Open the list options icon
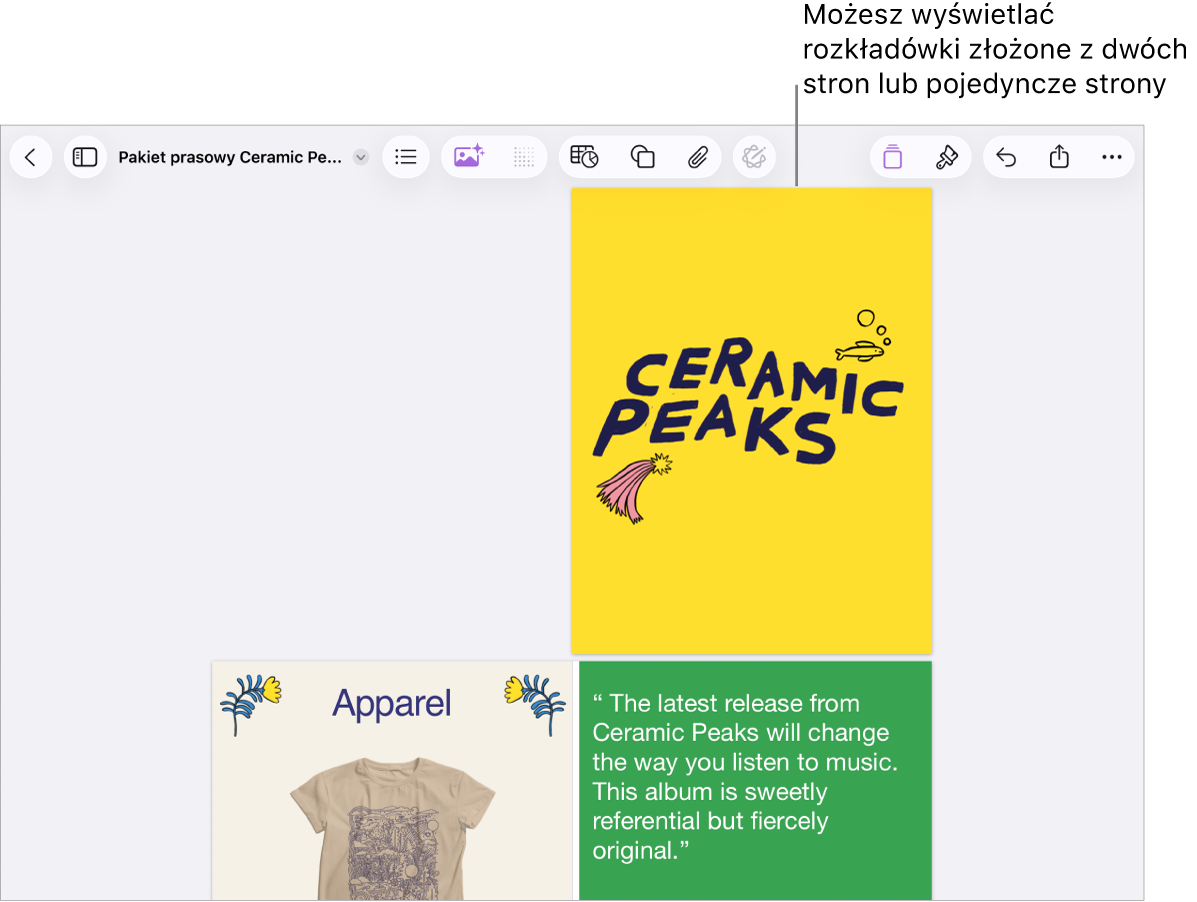1197x902 pixels. 405,157
